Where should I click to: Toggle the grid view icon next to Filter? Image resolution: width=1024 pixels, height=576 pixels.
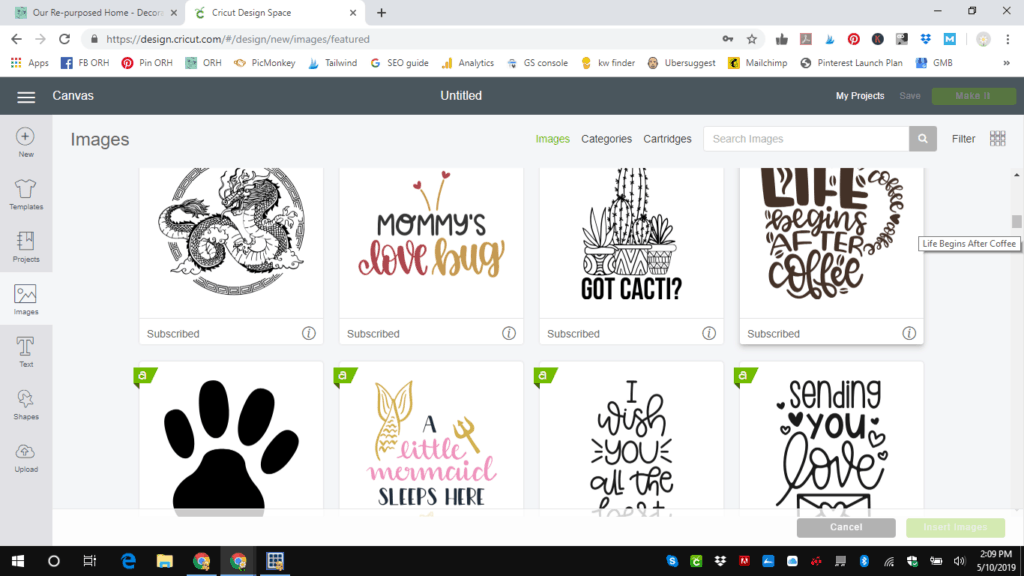click(997, 139)
